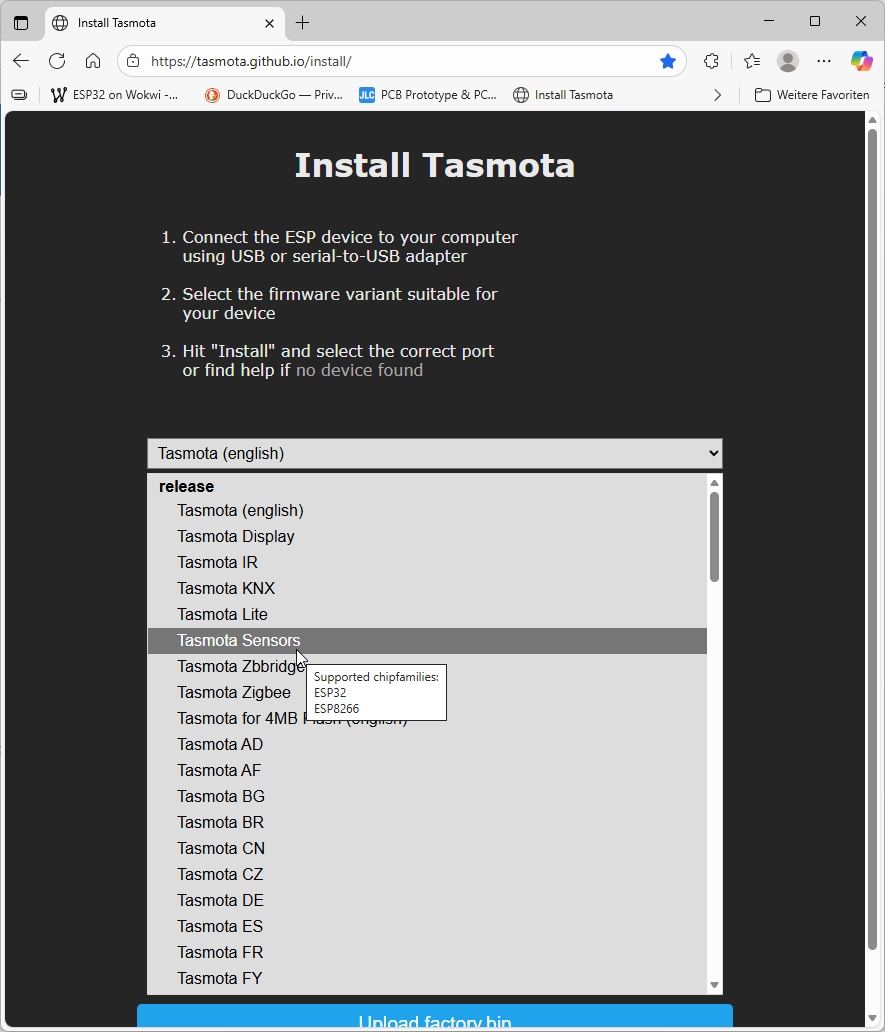Open the Copilot icon in the toolbar
Screen dimensions: 885x1032
[x=861, y=61]
